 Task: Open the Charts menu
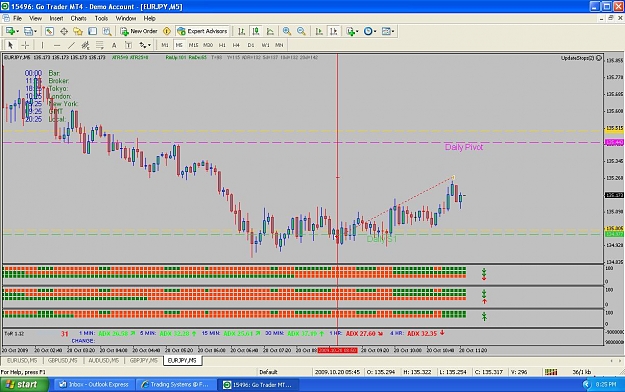tap(79, 18)
